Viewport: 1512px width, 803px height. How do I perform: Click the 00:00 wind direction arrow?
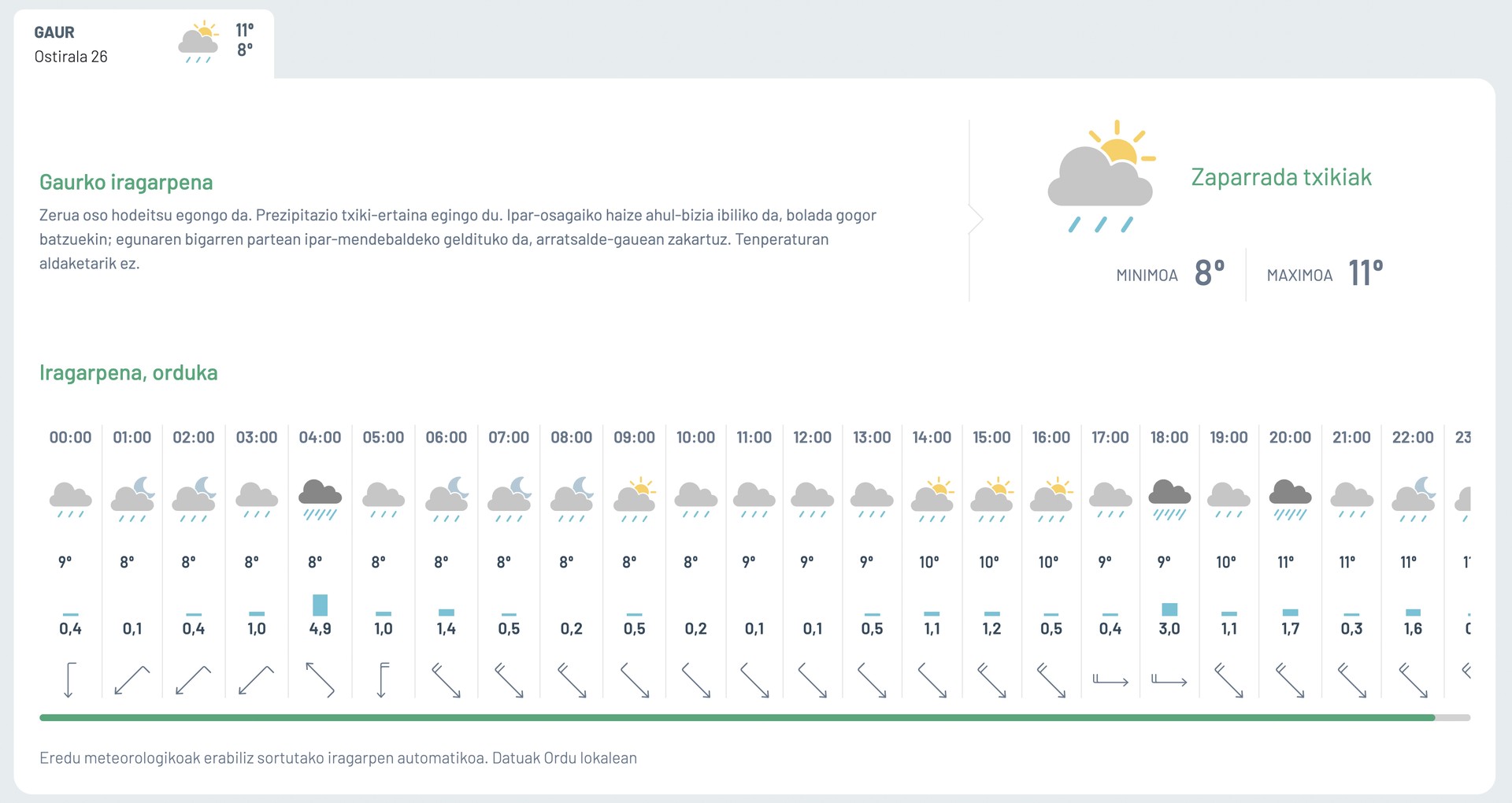click(69, 680)
